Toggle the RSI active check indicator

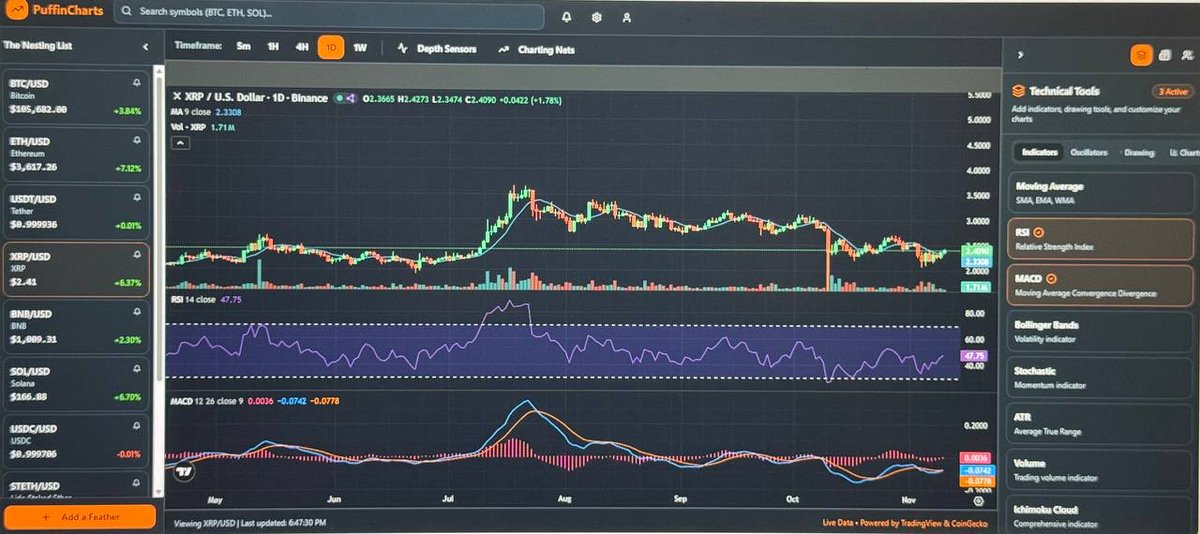[x=1039, y=231]
